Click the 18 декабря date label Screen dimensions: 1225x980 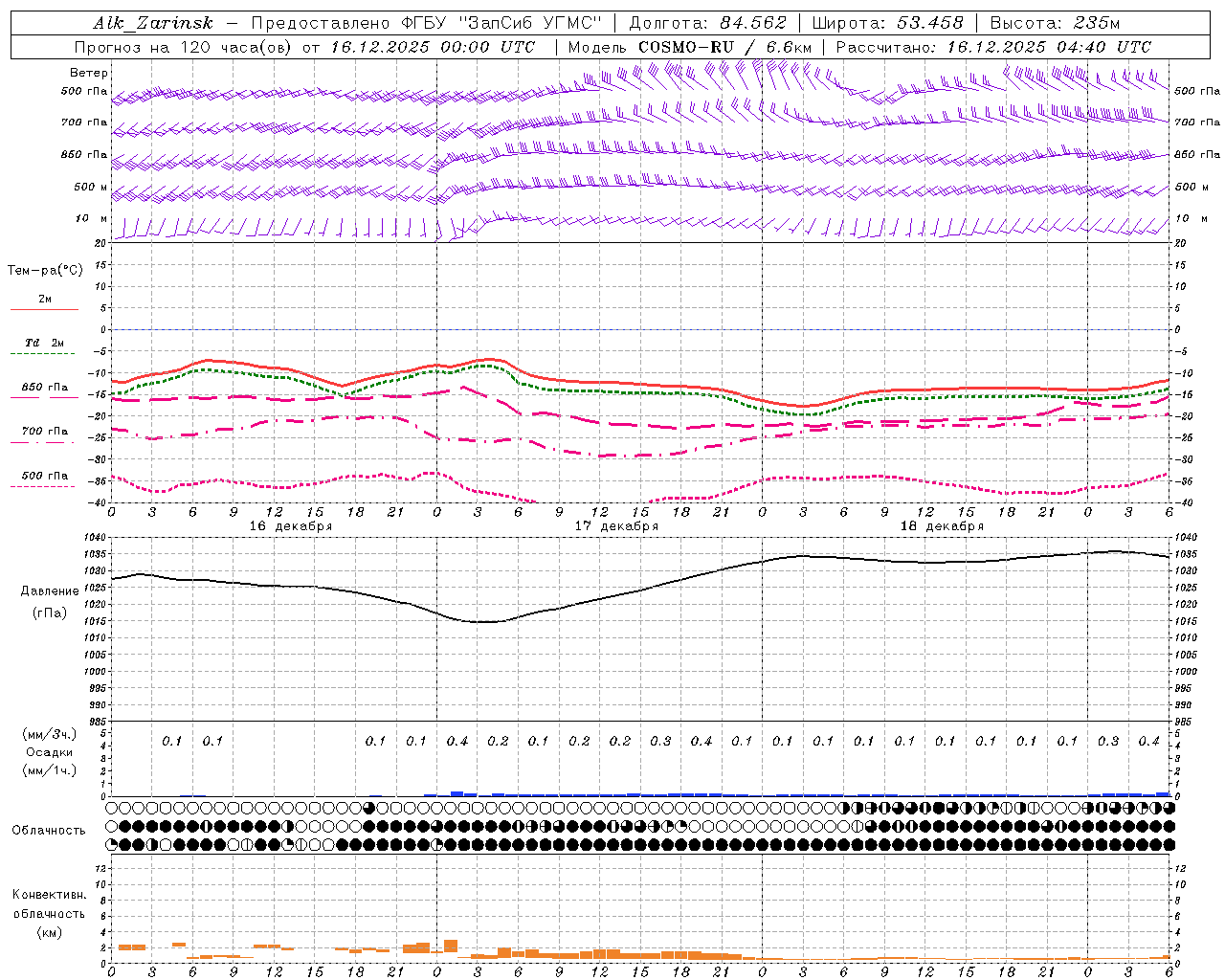tap(942, 526)
